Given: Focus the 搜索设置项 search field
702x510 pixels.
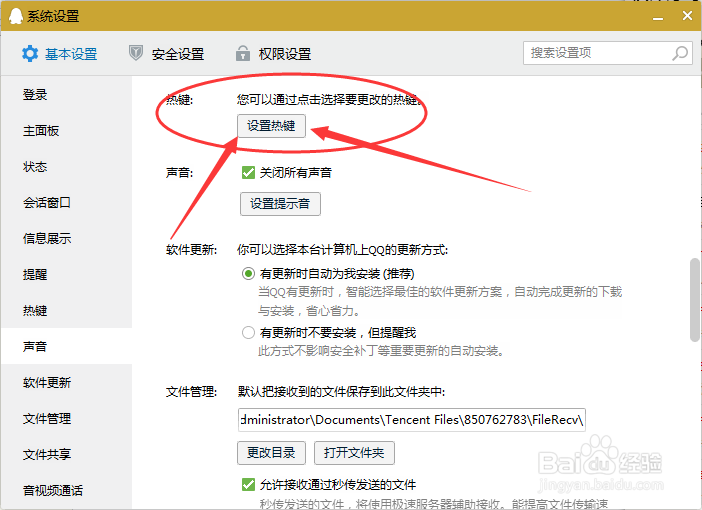Looking at the screenshot, I should click(x=608, y=53).
